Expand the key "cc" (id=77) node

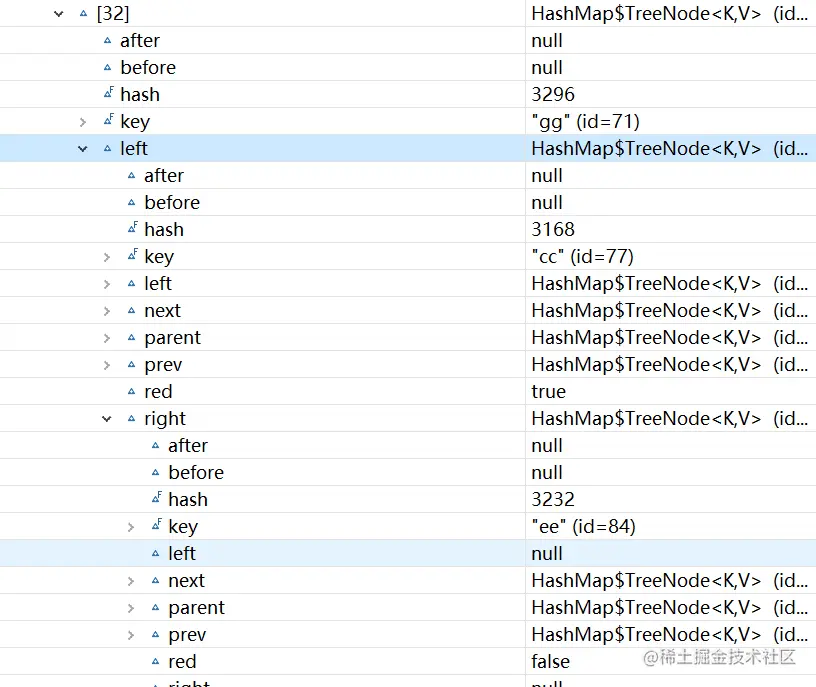[x=107, y=257]
